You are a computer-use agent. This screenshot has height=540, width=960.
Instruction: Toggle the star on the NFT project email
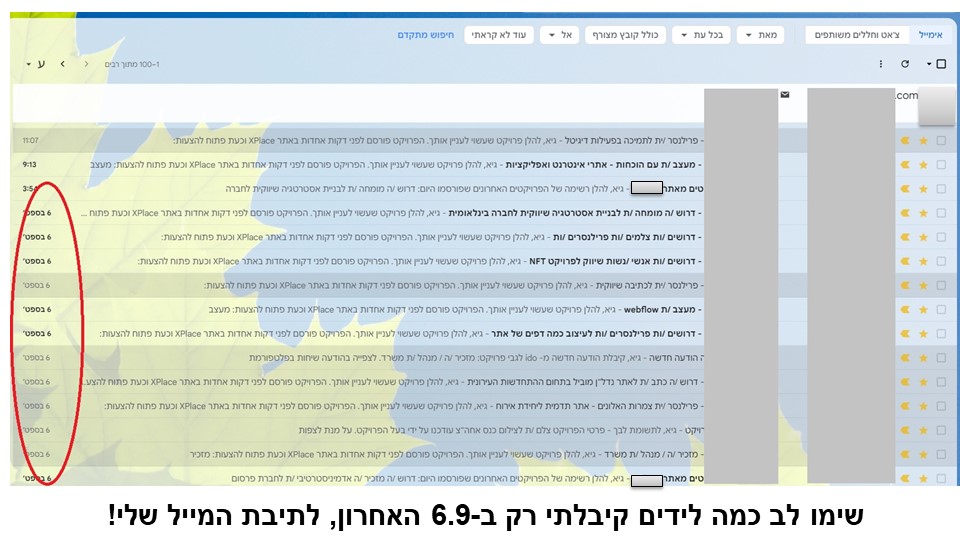pyautogui.click(x=923, y=261)
